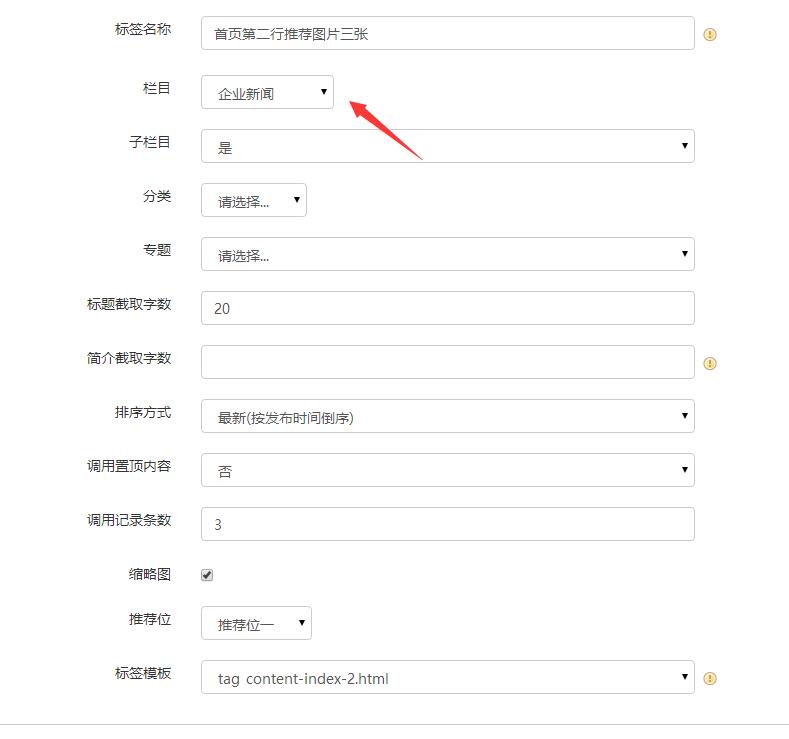Click the 调用记录条数 input field
The image size is (789, 739).
coord(447,524)
